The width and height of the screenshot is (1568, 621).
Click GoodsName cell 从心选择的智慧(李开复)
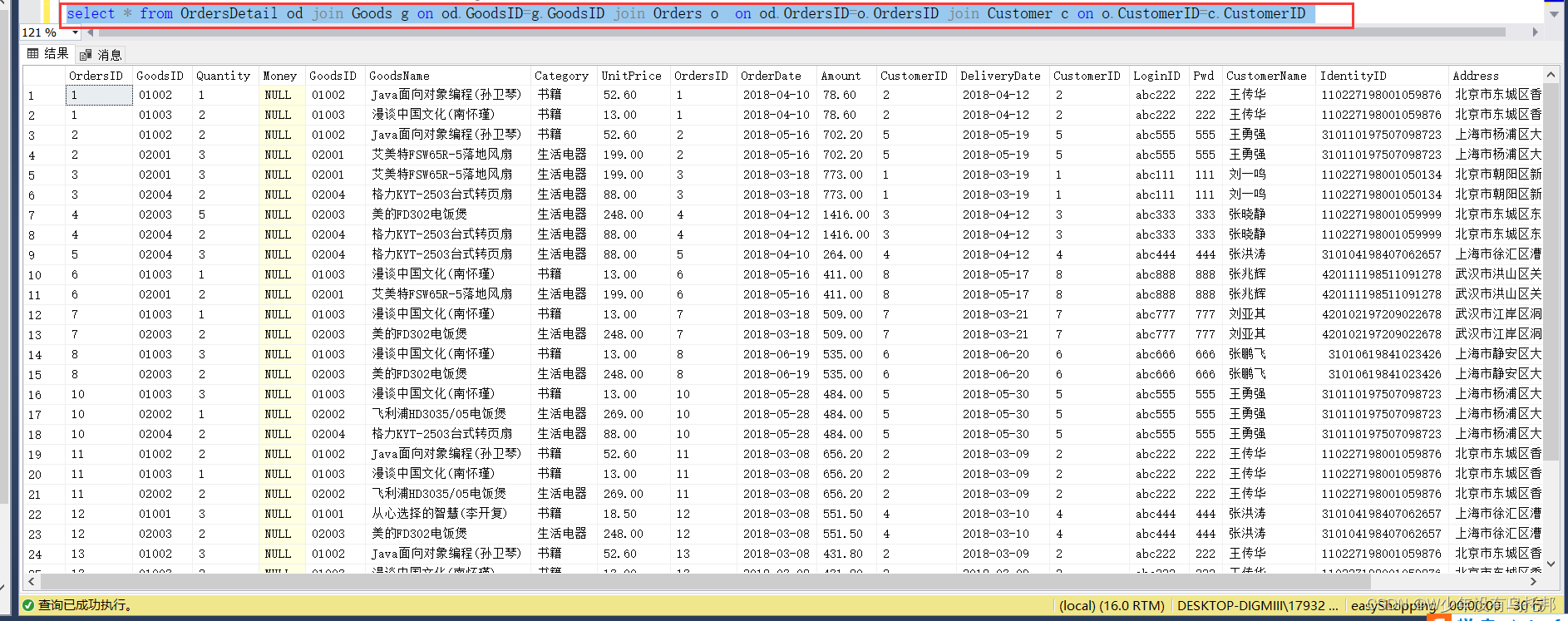pos(448,515)
